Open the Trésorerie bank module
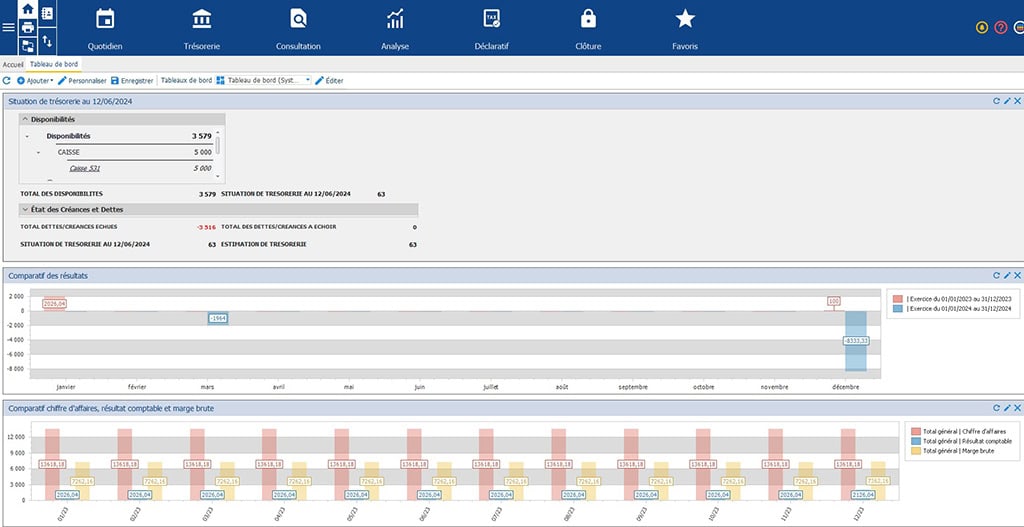Viewport: 1024px width, 527px height. click(x=202, y=29)
